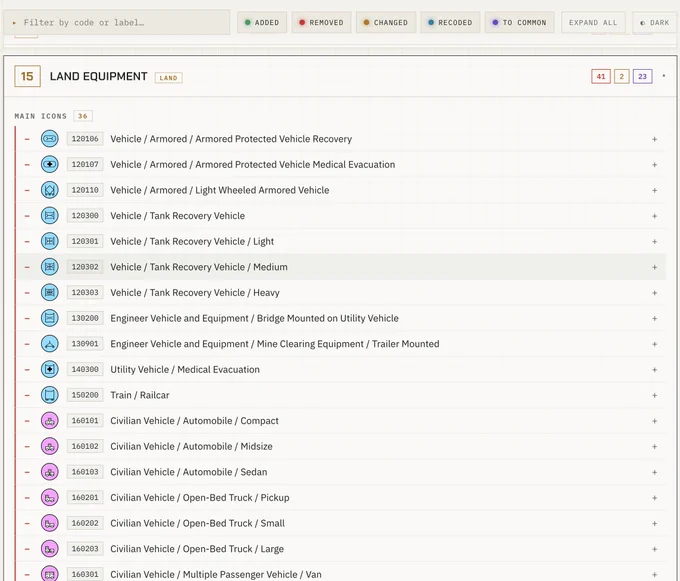Expand row 120300 Tank Recovery Vehicle
The width and height of the screenshot is (680, 581).
pyautogui.click(x=654, y=216)
